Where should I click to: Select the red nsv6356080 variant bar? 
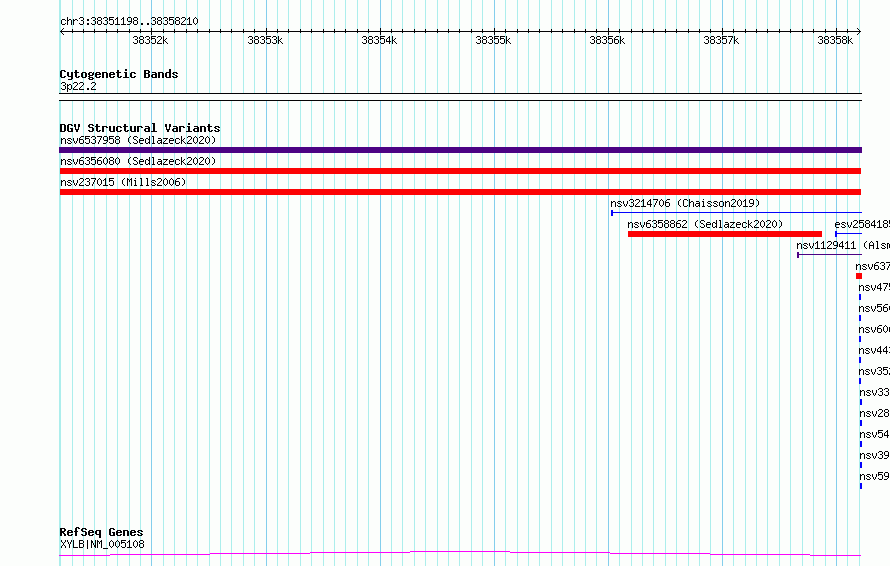(x=460, y=171)
